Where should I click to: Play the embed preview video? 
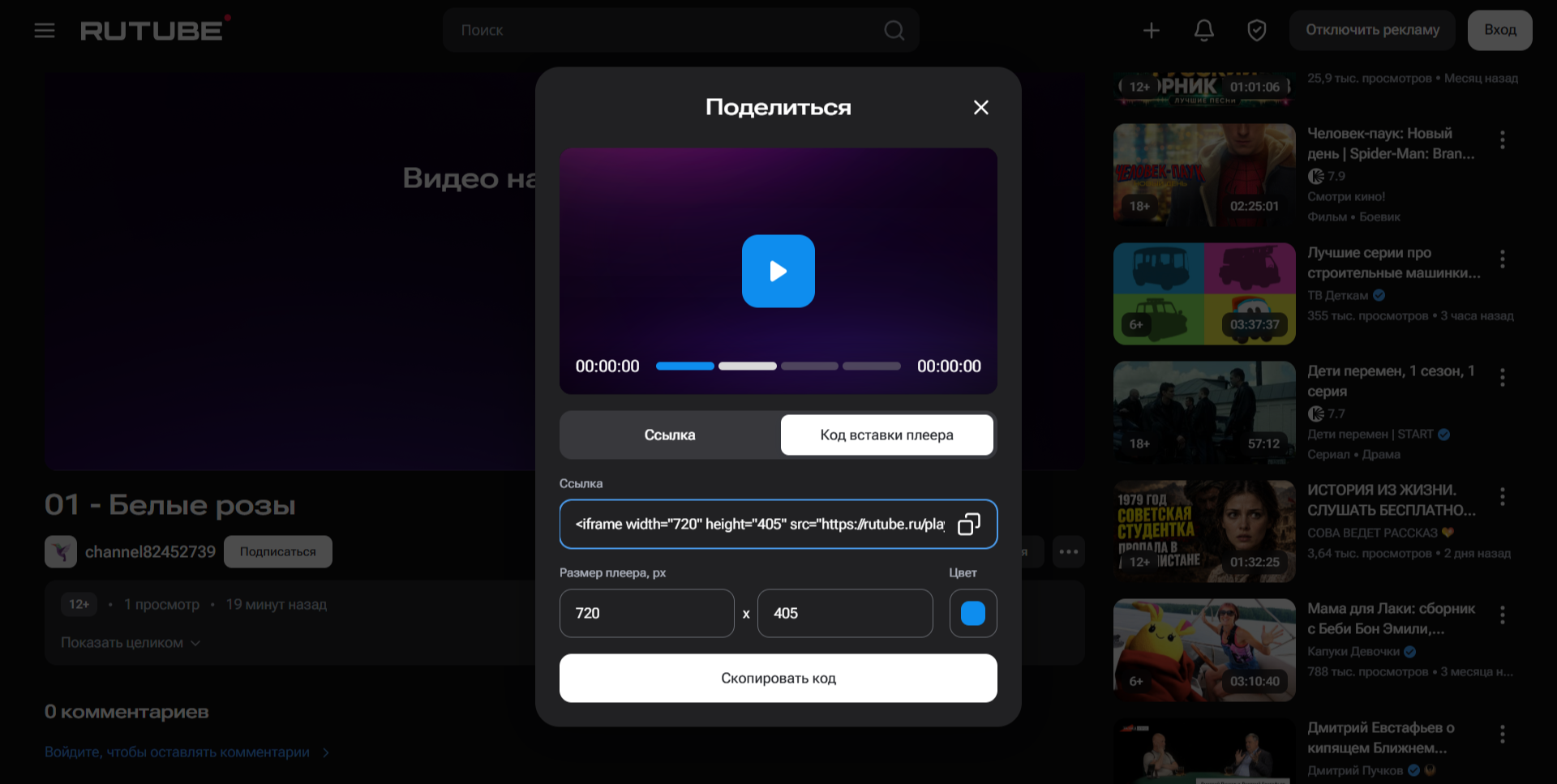(778, 271)
